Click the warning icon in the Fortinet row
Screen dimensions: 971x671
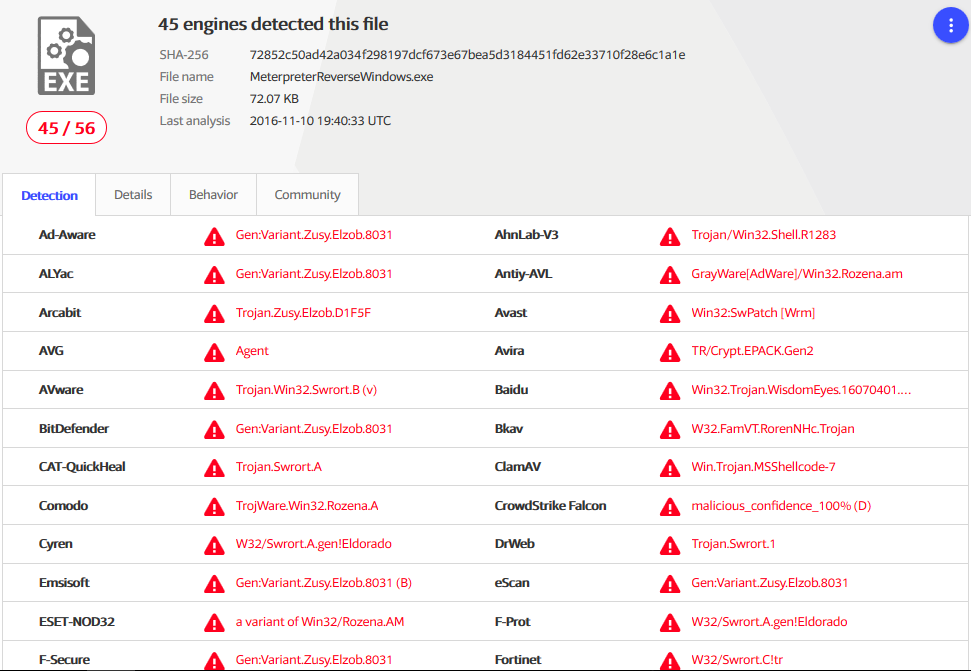(x=670, y=660)
